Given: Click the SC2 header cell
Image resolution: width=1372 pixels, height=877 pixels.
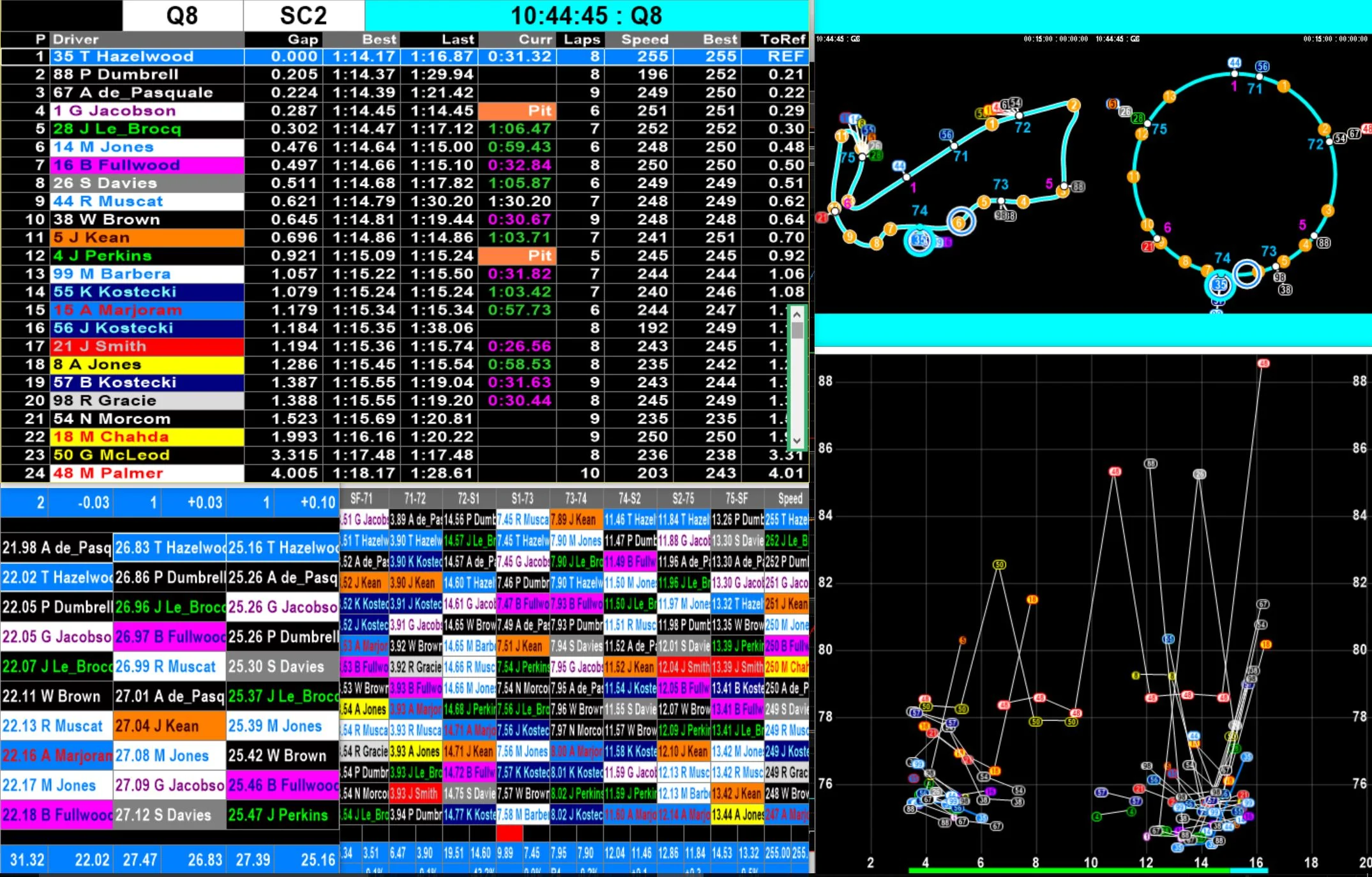Looking at the screenshot, I should [x=303, y=15].
